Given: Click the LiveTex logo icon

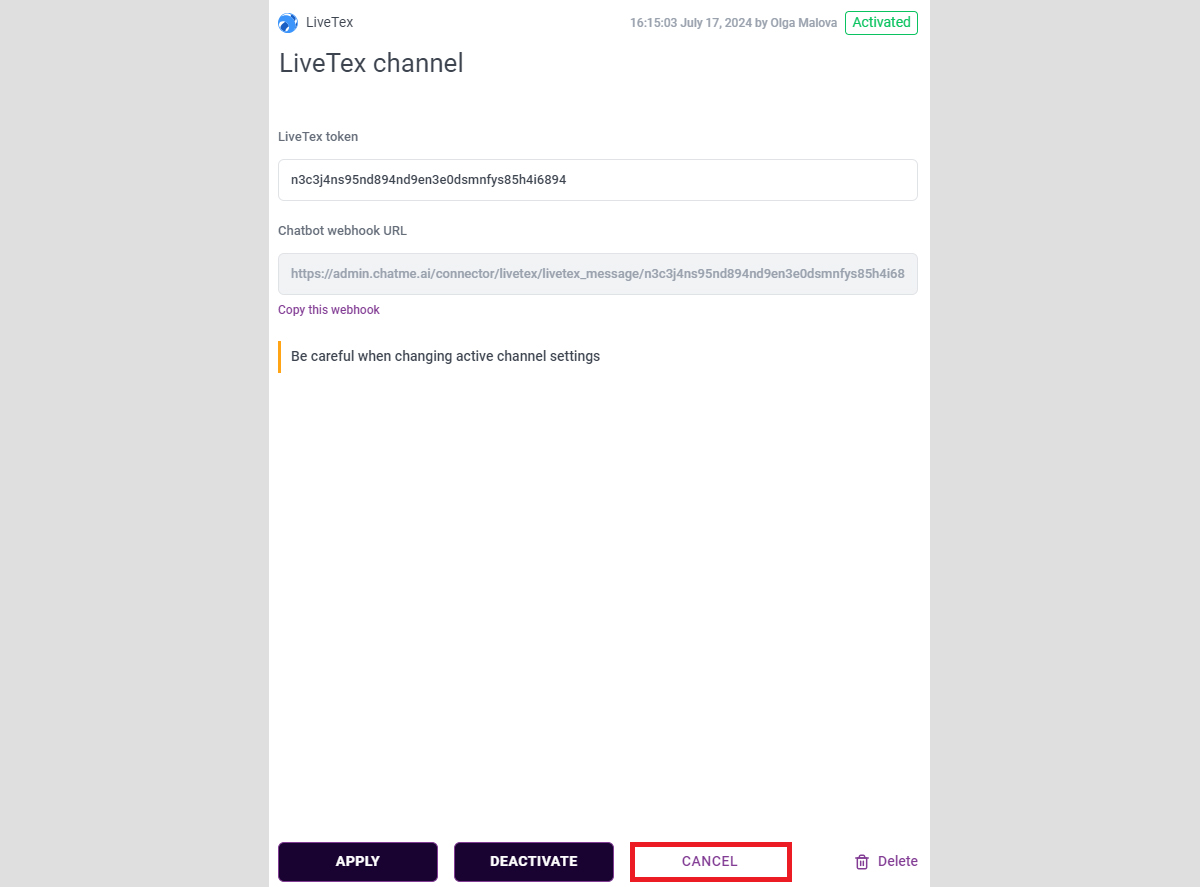Looking at the screenshot, I should click(288, 23).
